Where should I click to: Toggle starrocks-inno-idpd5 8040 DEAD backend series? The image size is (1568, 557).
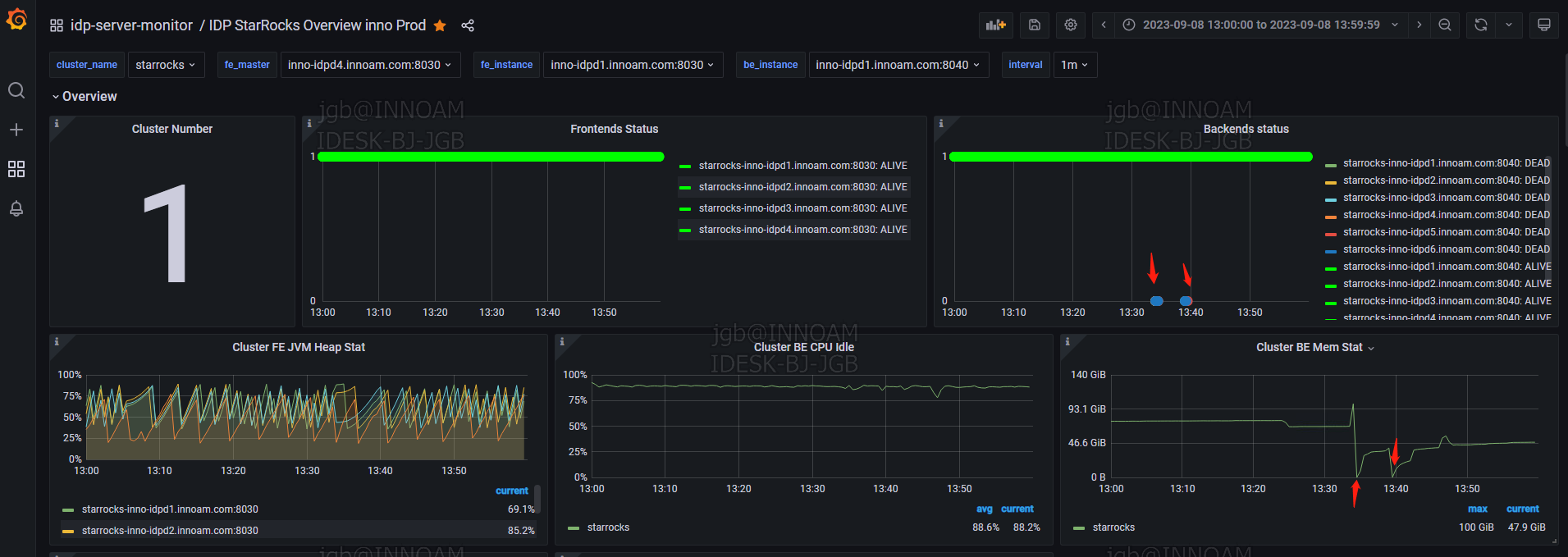(x=1447, y=232)
